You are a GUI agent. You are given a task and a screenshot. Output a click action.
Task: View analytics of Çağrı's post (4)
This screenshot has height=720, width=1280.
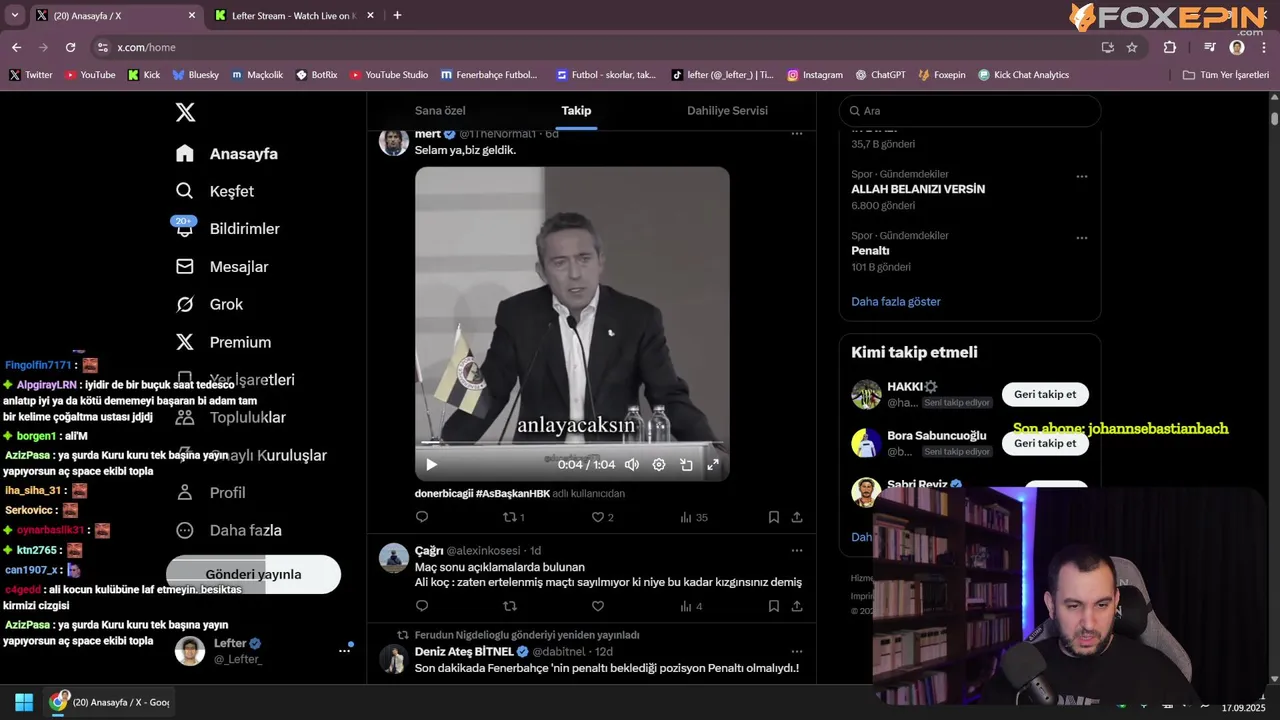[691, 606]
